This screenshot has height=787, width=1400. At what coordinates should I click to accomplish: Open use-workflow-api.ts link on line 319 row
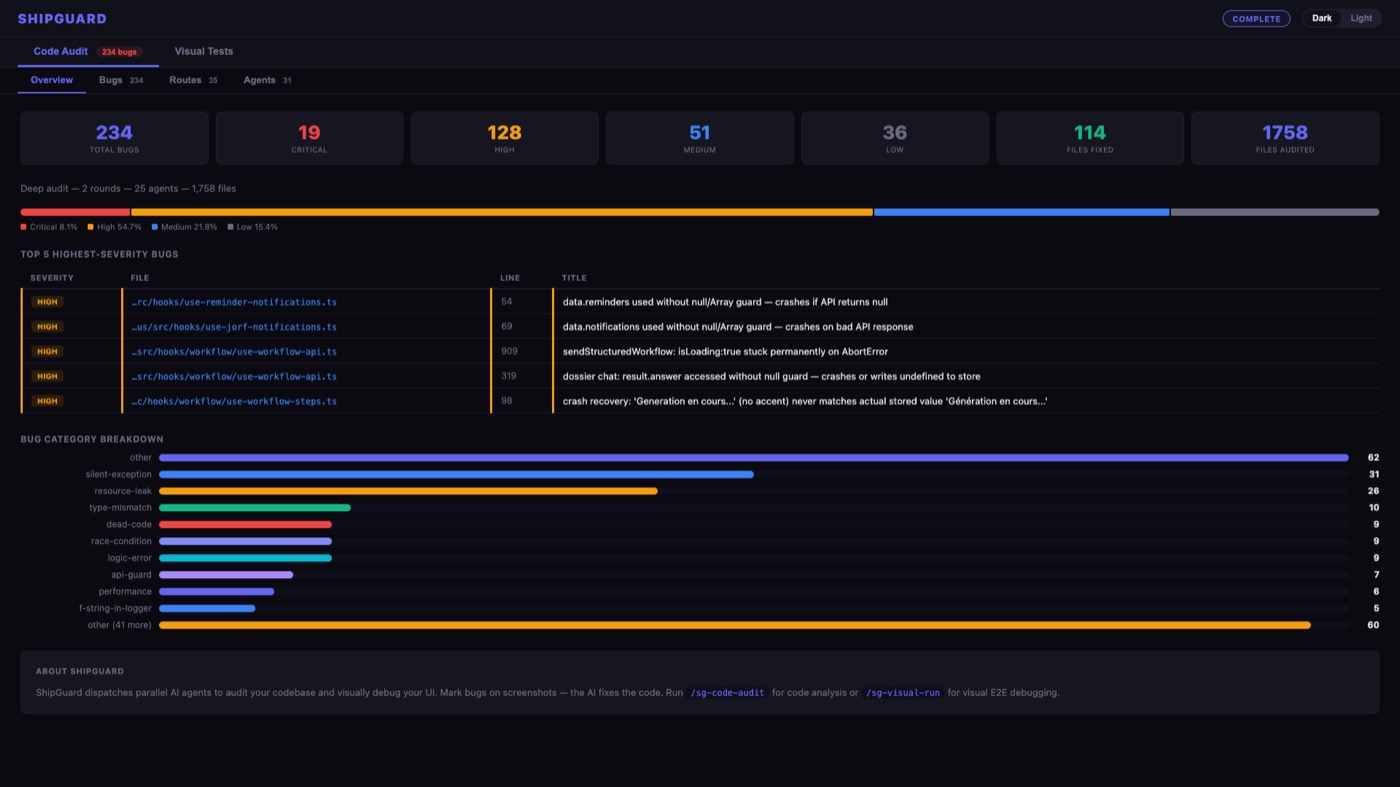click(x=234, y=377)
